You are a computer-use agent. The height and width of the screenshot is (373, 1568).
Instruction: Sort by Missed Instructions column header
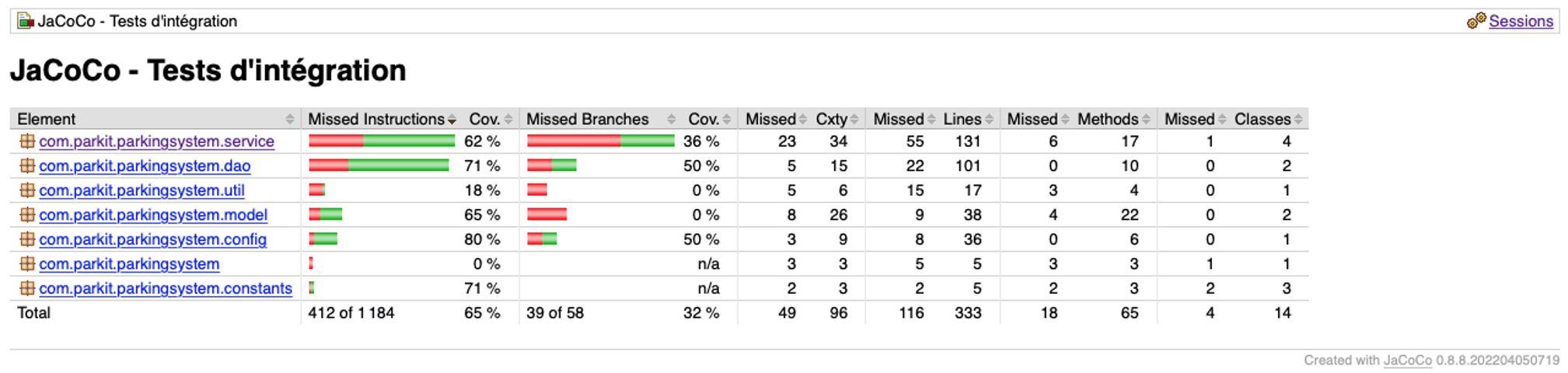point(382,119)
